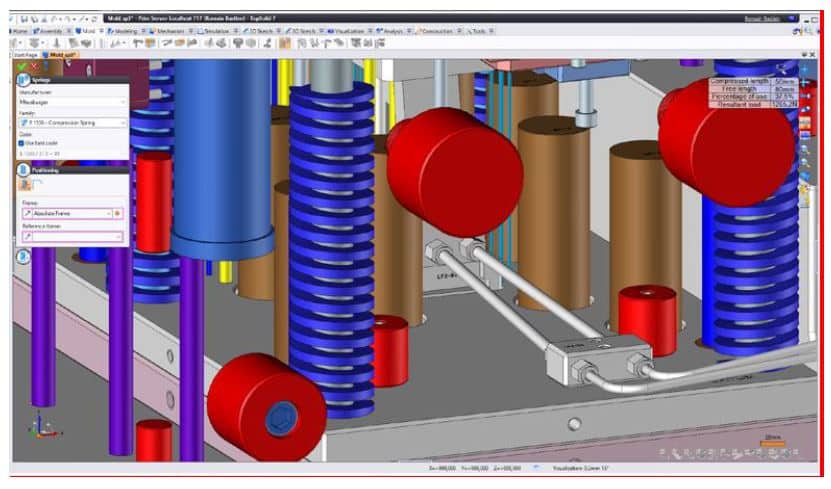
Task: Click icon right of Absolute Frame dropdown
Action: pyautogui.click(x=118, y=213)
